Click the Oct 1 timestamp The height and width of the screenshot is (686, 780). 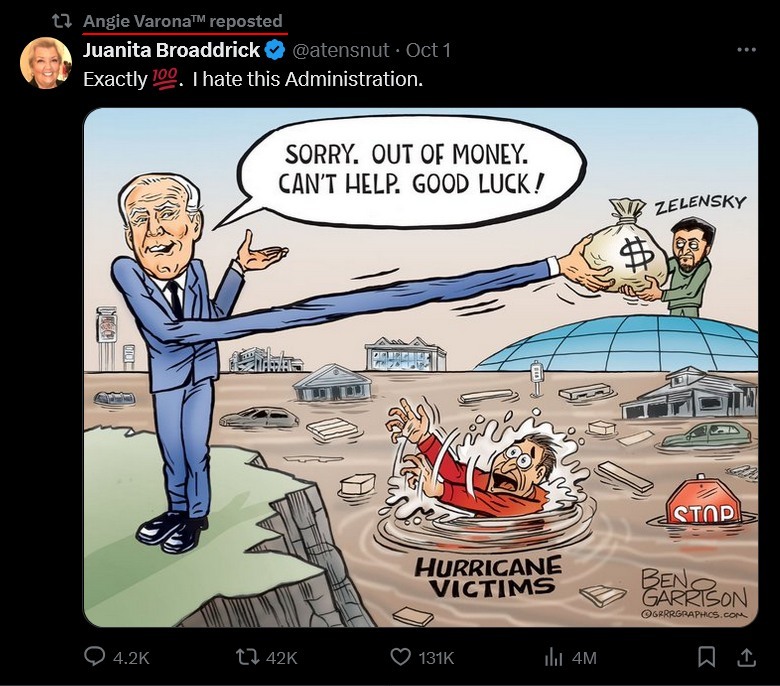tap(428, 50)
